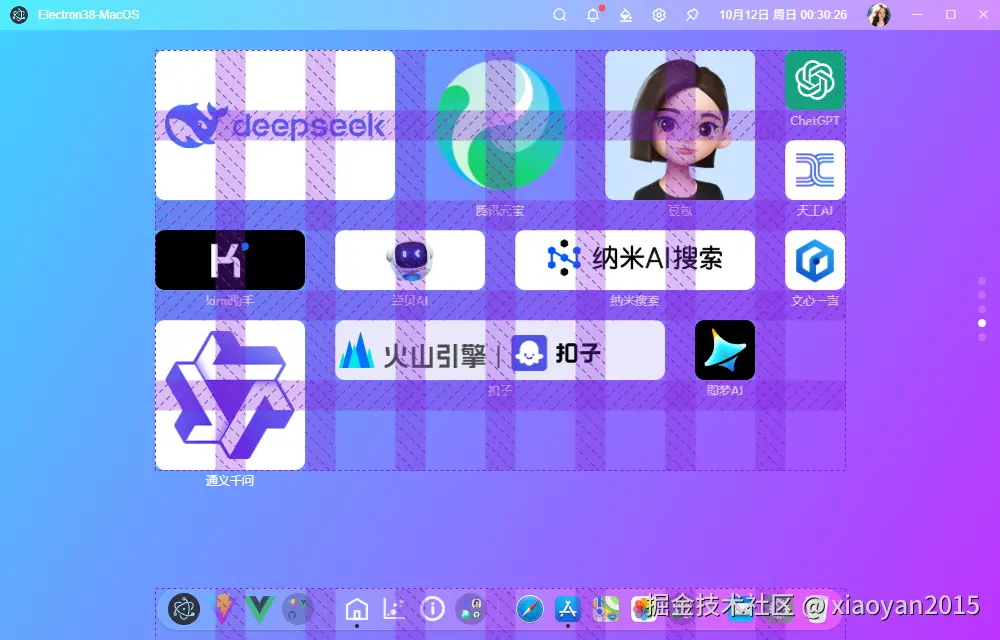
Task: Launch 即梦AI
Action: (x=724, y=350)
